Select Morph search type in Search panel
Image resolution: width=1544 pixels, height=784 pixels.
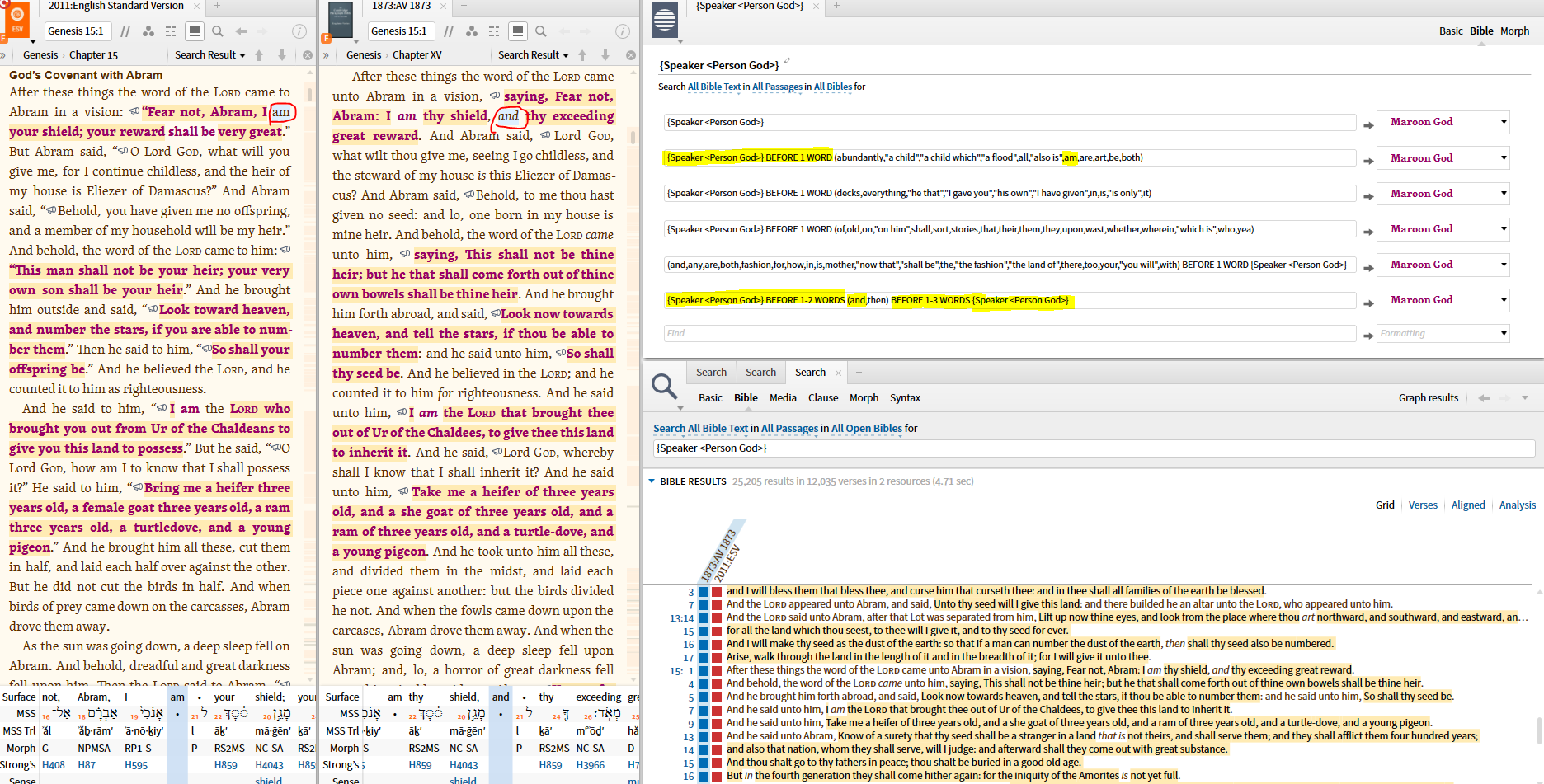click(x=864, y=398)
